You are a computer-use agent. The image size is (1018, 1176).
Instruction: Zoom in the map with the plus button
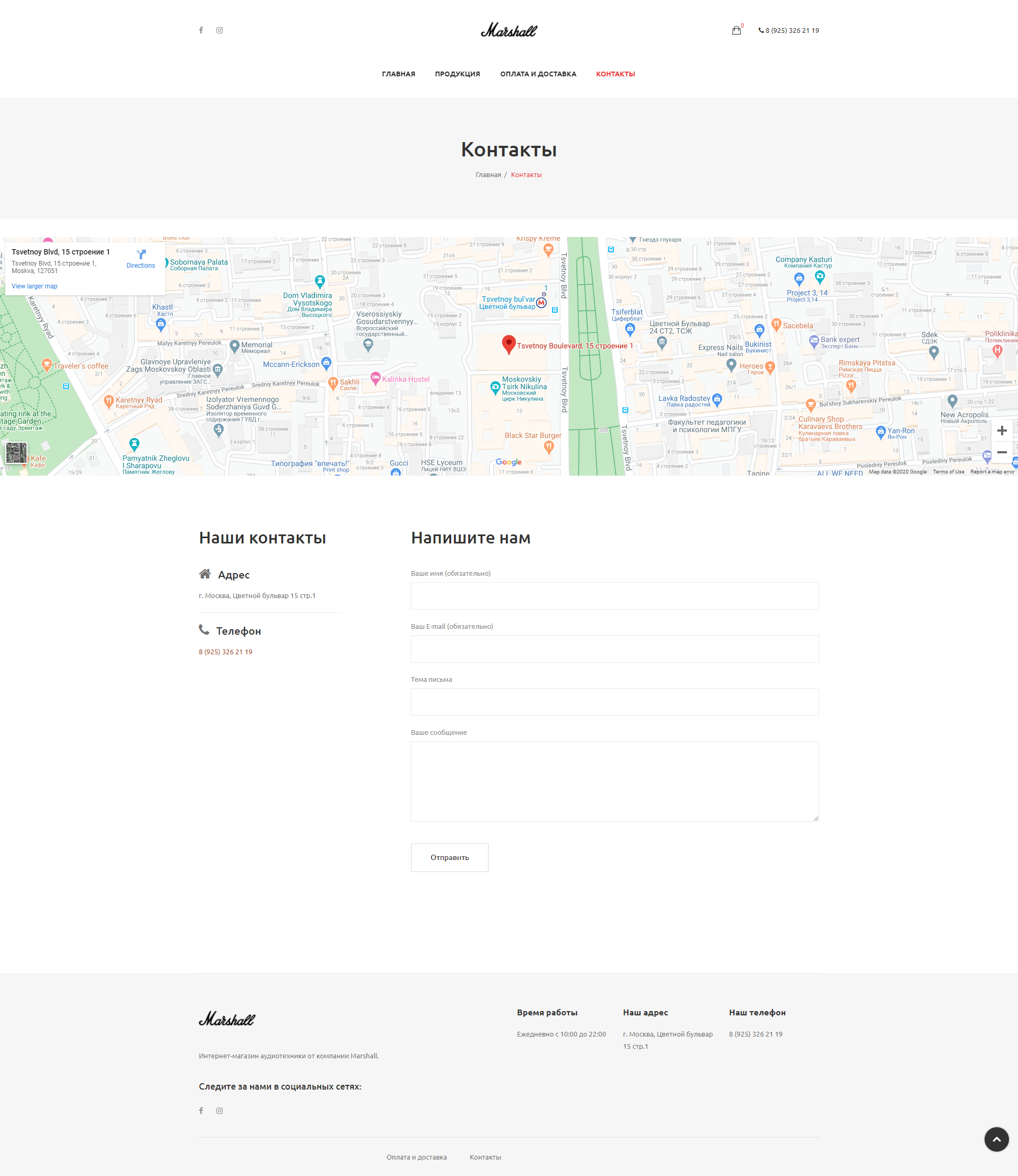[1002, 431]
